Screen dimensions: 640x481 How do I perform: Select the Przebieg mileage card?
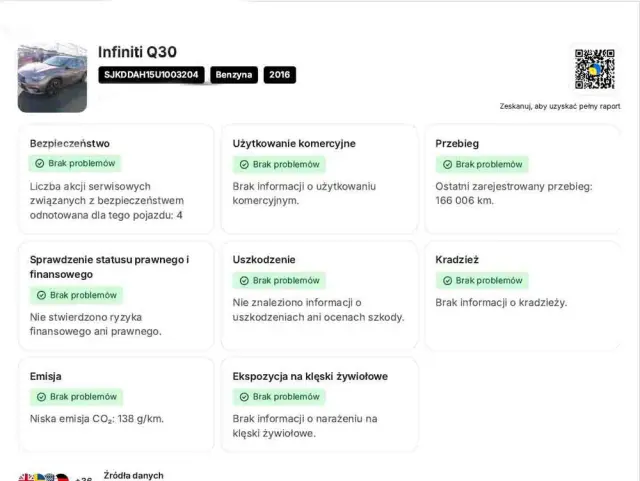520,180
